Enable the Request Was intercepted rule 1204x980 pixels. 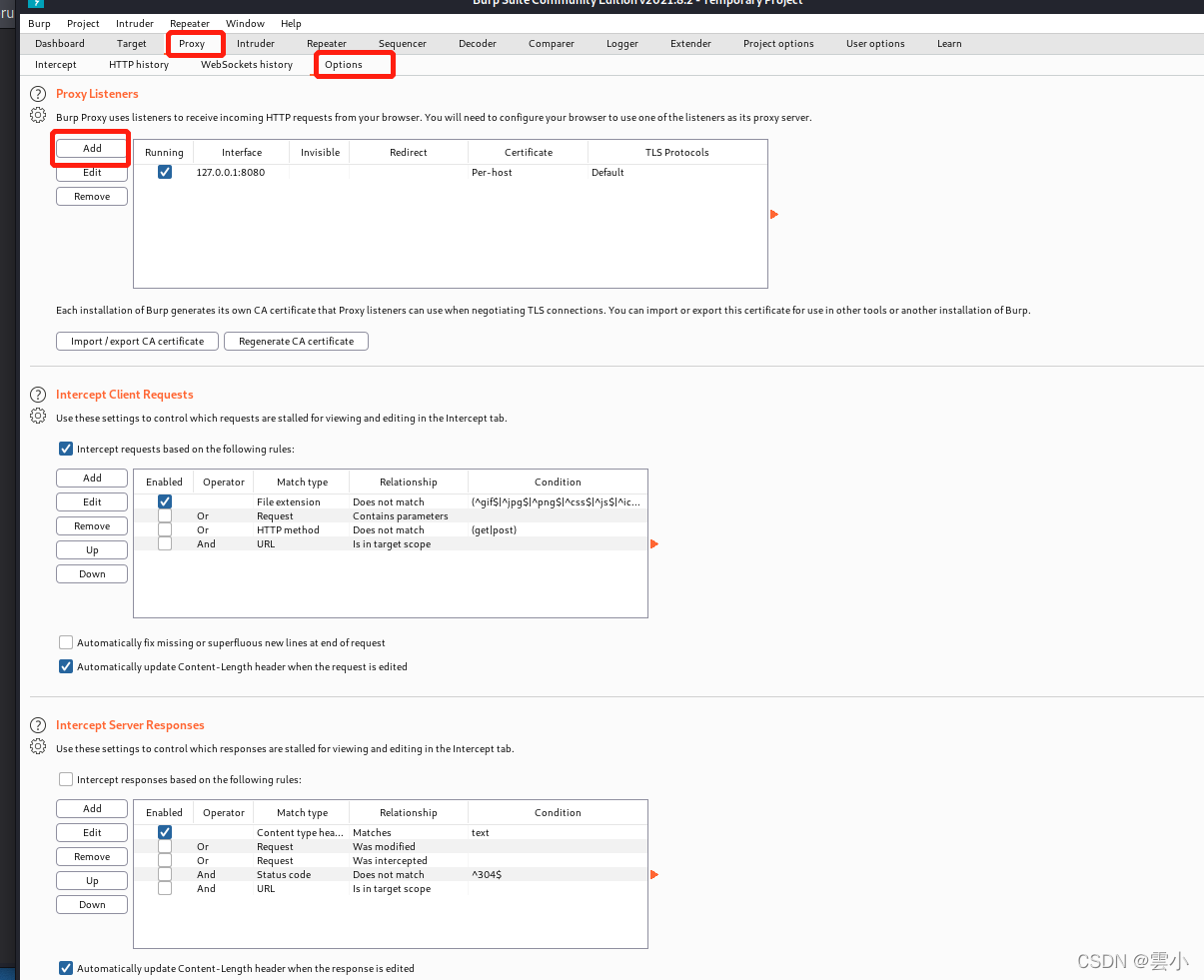(x=165, y=860)
